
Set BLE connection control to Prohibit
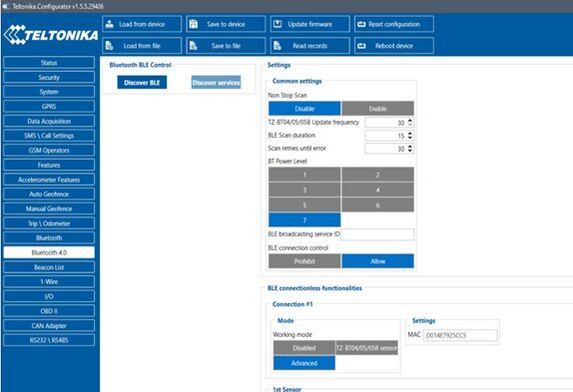304,261
